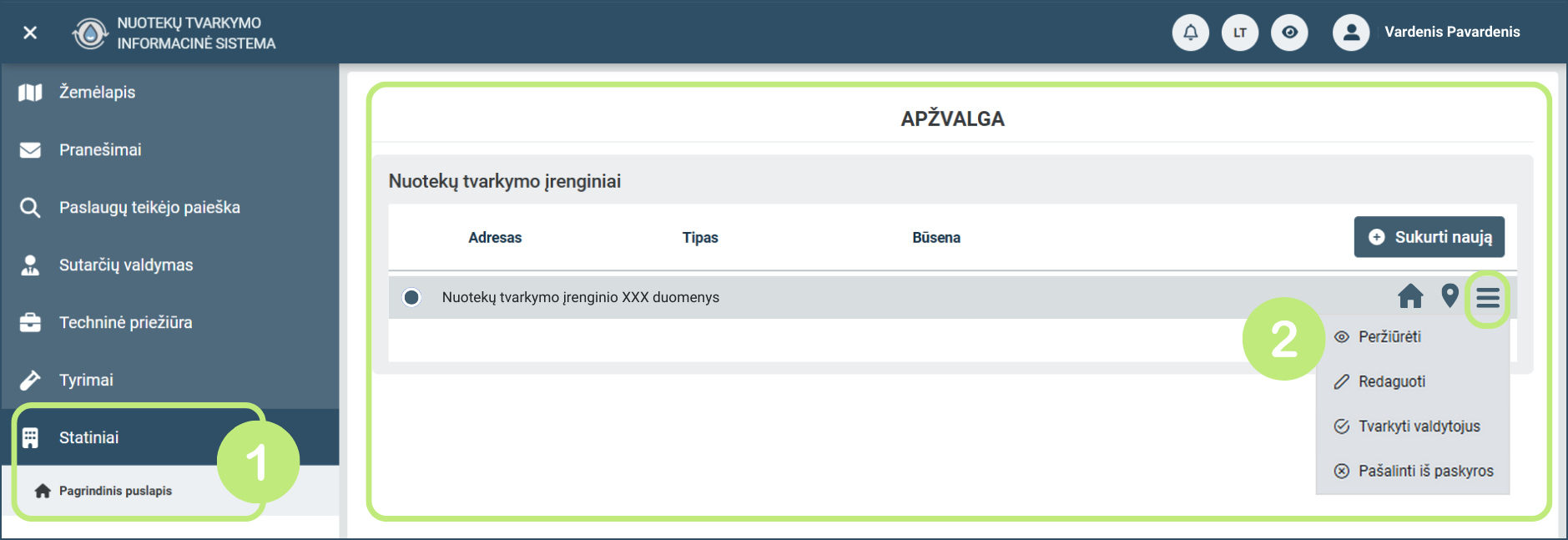Open Sutarčių valdymas menu item
Viewport: 1568px width, 540px height.
point(170,265)
